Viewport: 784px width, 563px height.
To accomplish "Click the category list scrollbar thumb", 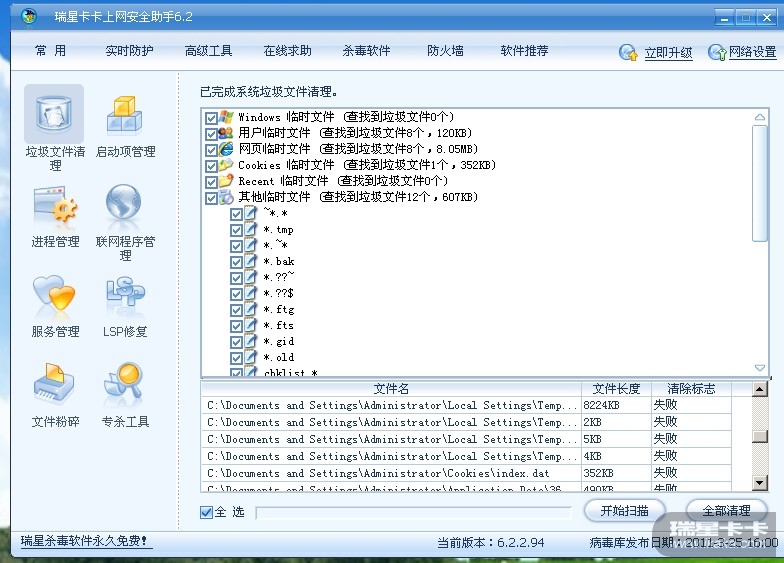I will click(x=760, y=183).
